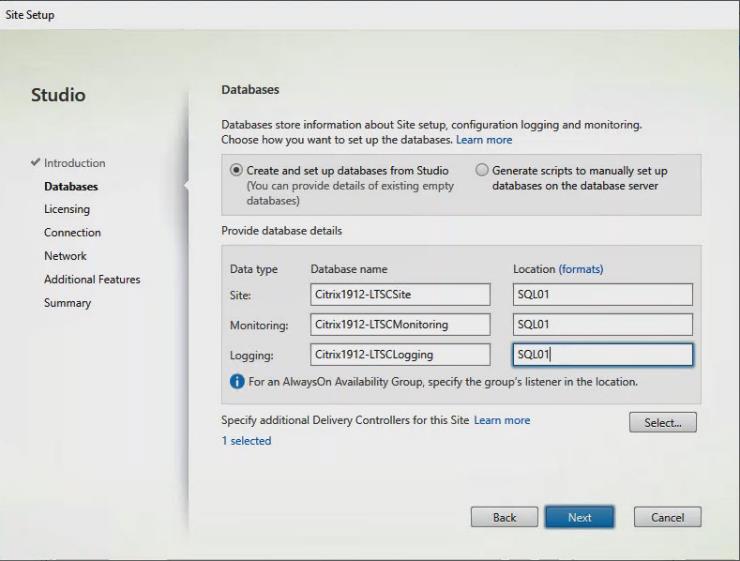Screen dimensions: 740x561
Task: Go to the Summary step in sidebar
Action: [67, 303]
